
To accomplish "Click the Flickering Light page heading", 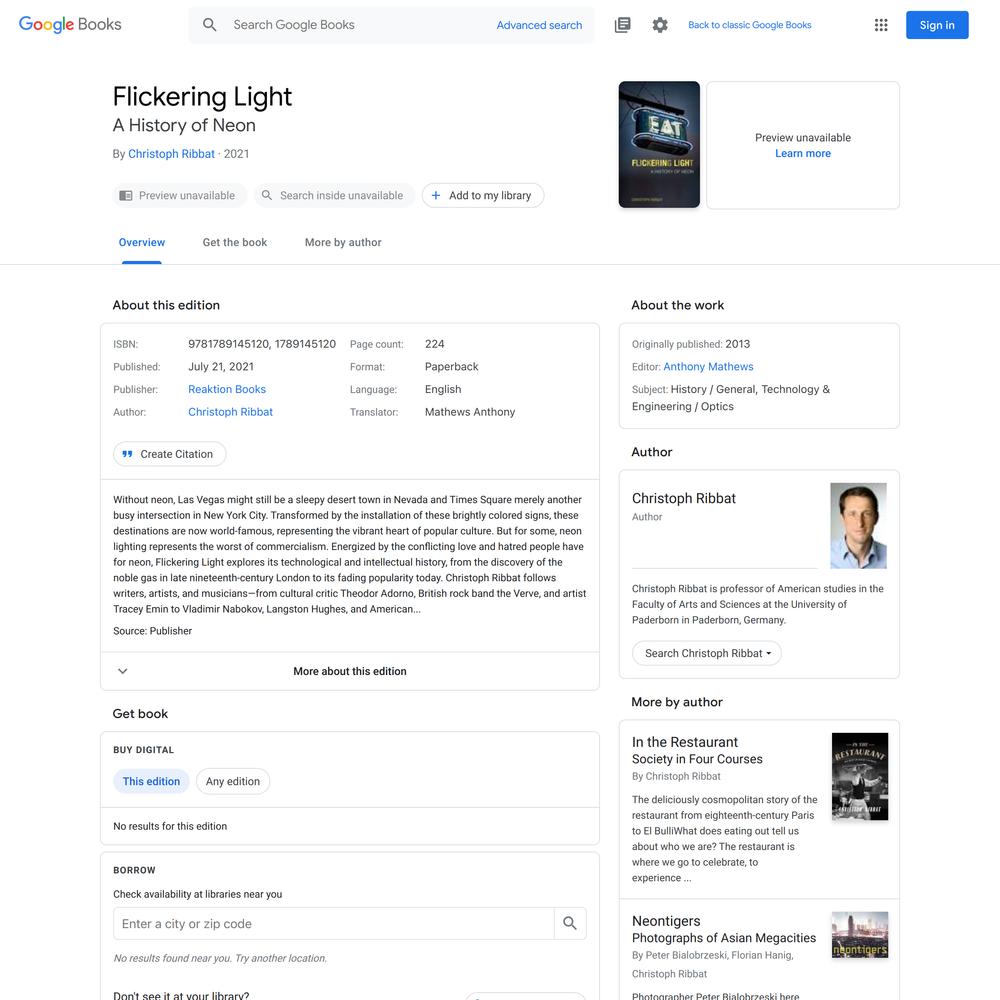I will click(202, 97).
